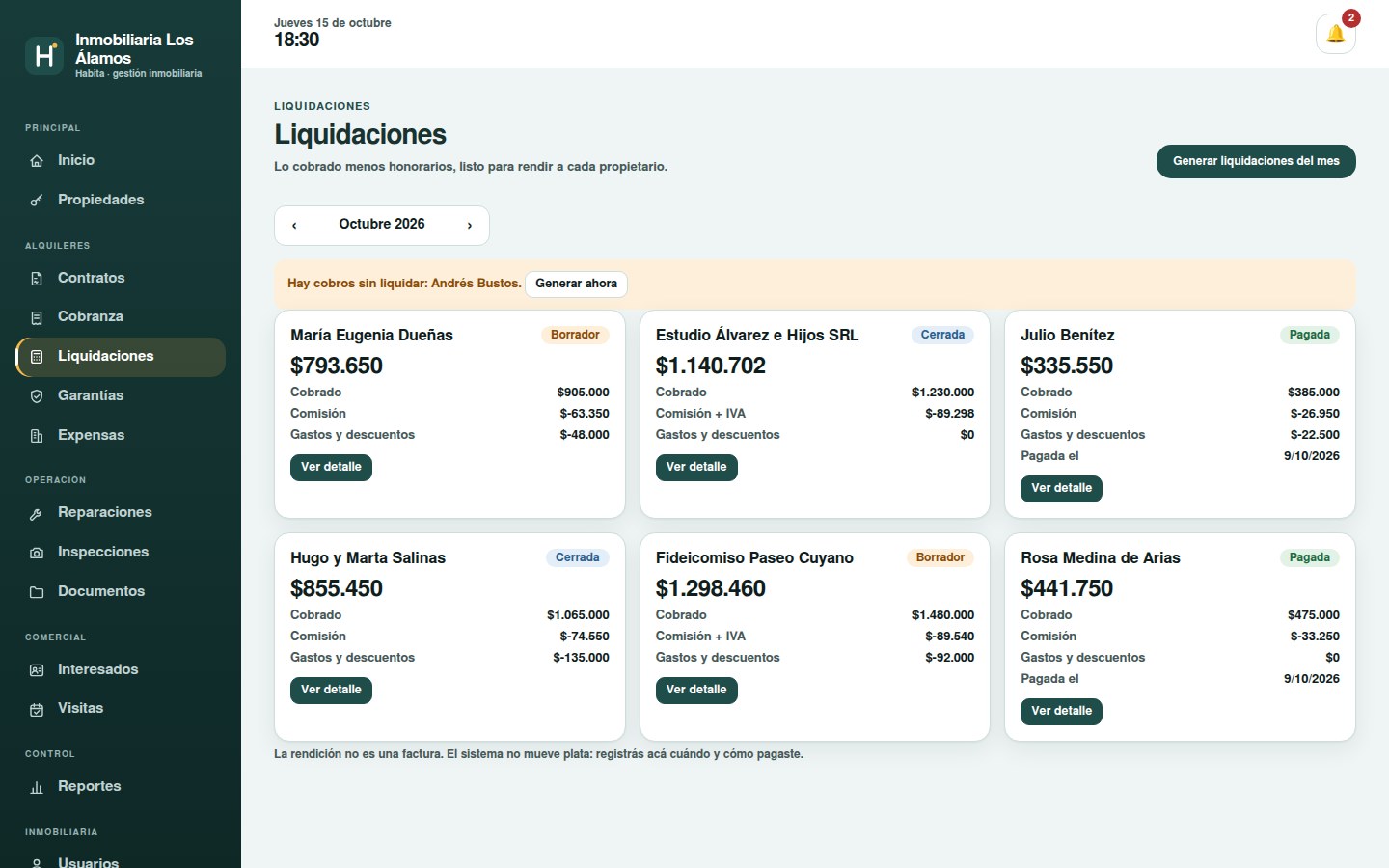The height and width of the screenshot is (868, 1389).
Task: Click the 18:30 clock text
Action: 296,40
